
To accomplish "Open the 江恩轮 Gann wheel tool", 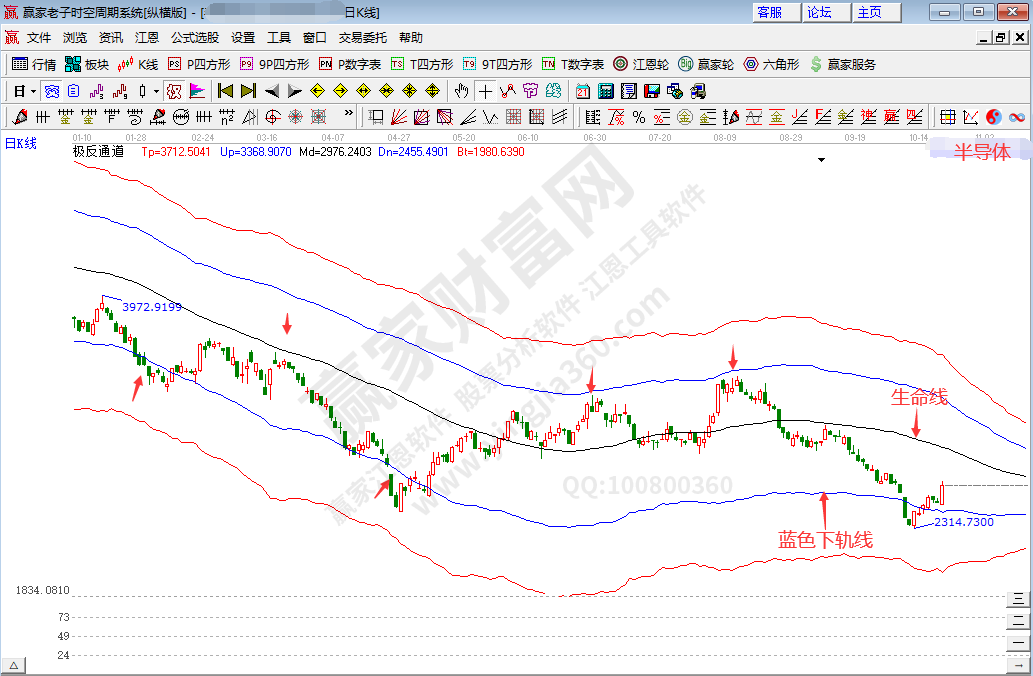I will click(640, 64).
